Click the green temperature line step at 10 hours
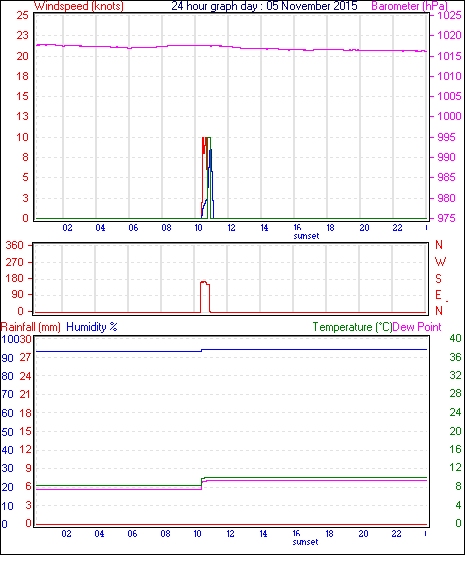465x563 pixels. [202, 481]
